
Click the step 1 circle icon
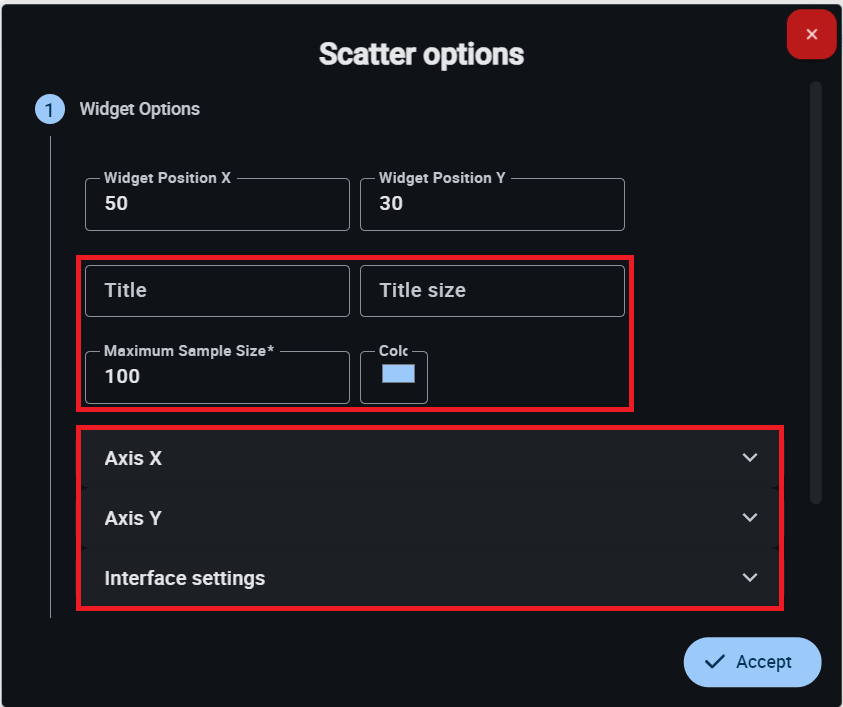tap(50, 109)
